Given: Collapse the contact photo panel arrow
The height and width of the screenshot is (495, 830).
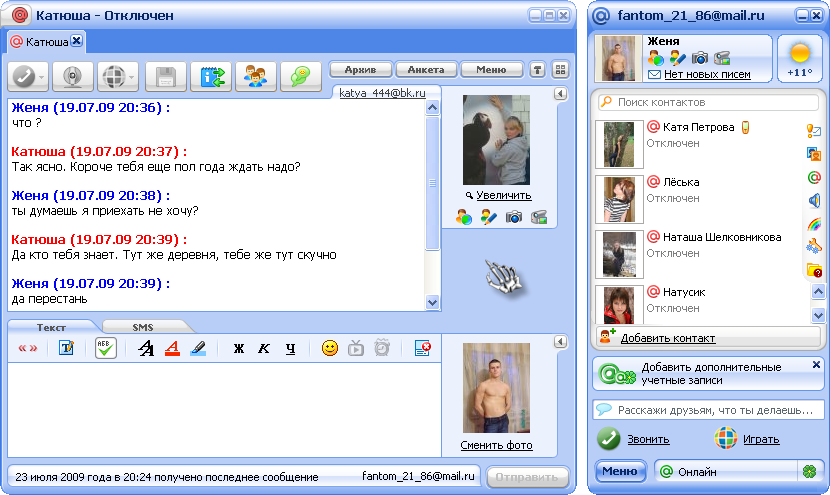Looking at the screenshot, I should (x=561, y=94).
